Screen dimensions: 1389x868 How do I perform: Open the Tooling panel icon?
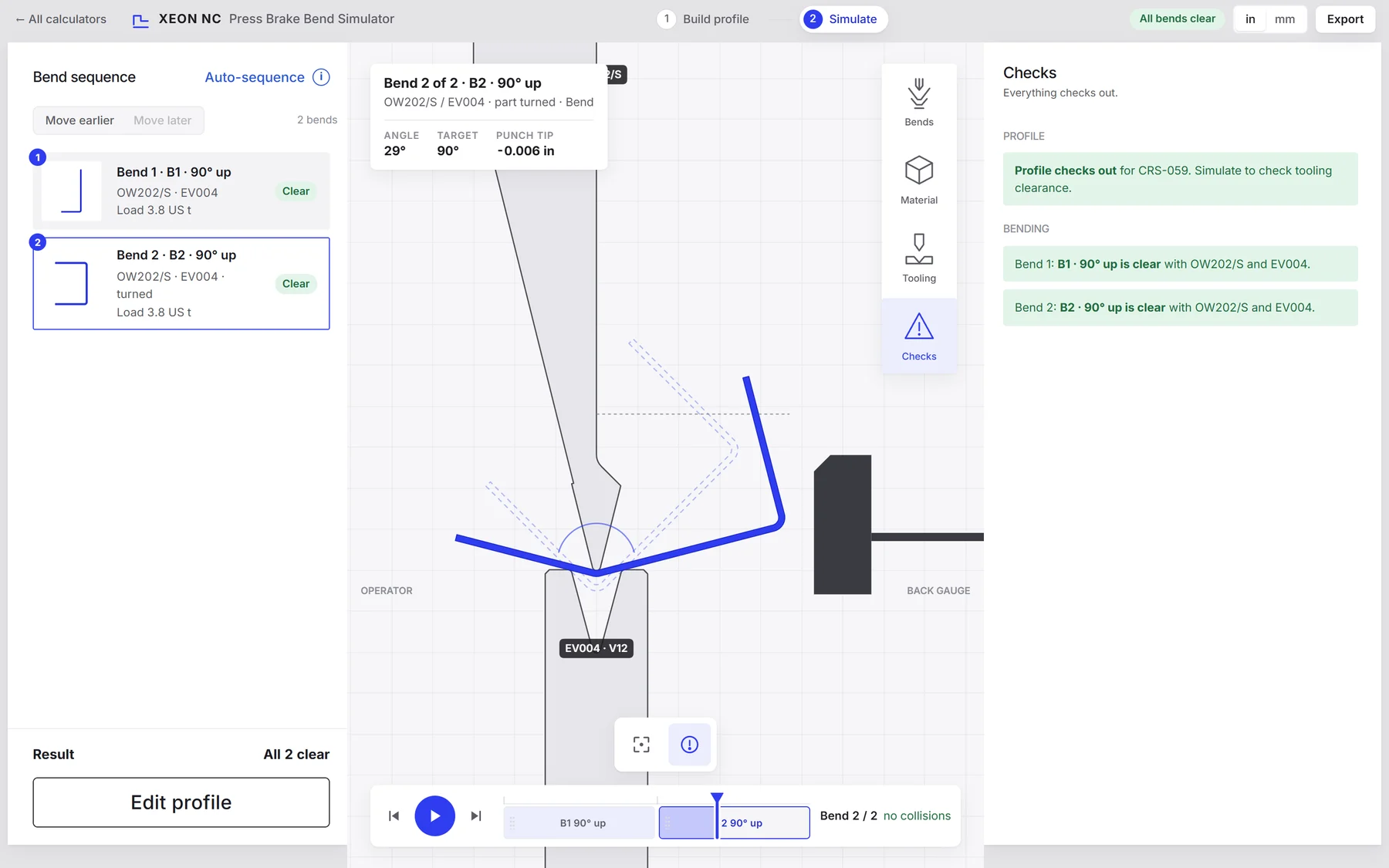point(919,258)
